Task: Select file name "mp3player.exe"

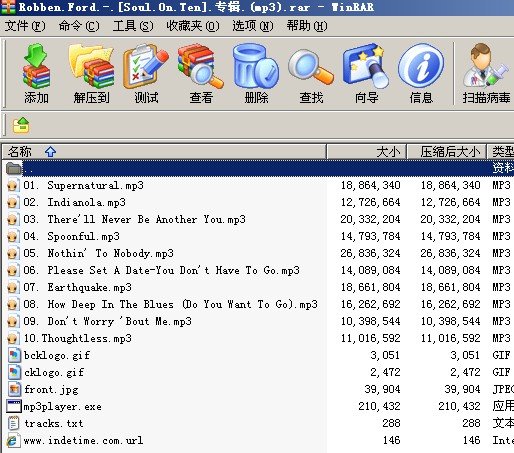Action: pyautogui.click(x=62, y=406)
